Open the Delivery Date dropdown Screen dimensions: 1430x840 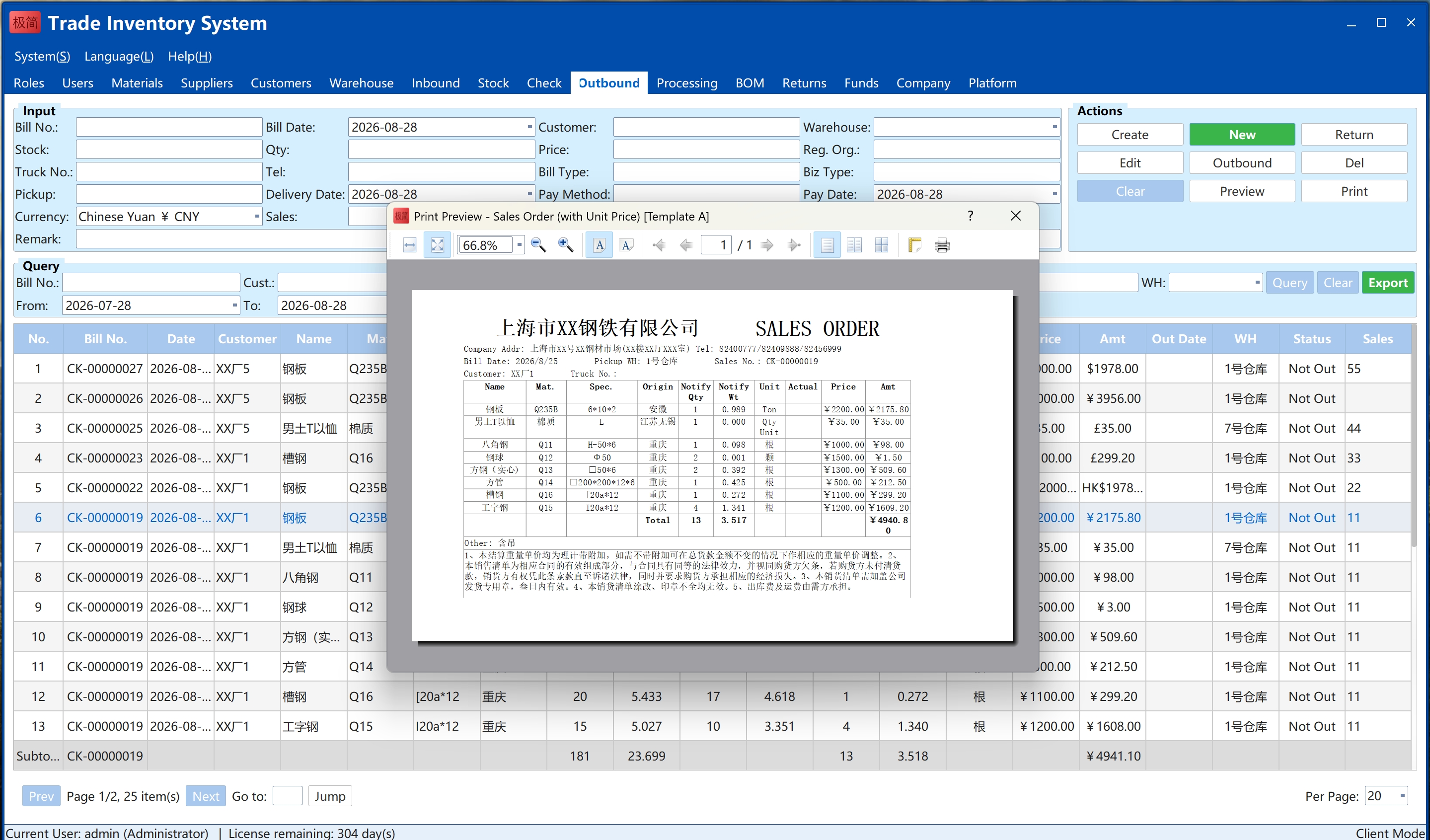coord(529,194)
